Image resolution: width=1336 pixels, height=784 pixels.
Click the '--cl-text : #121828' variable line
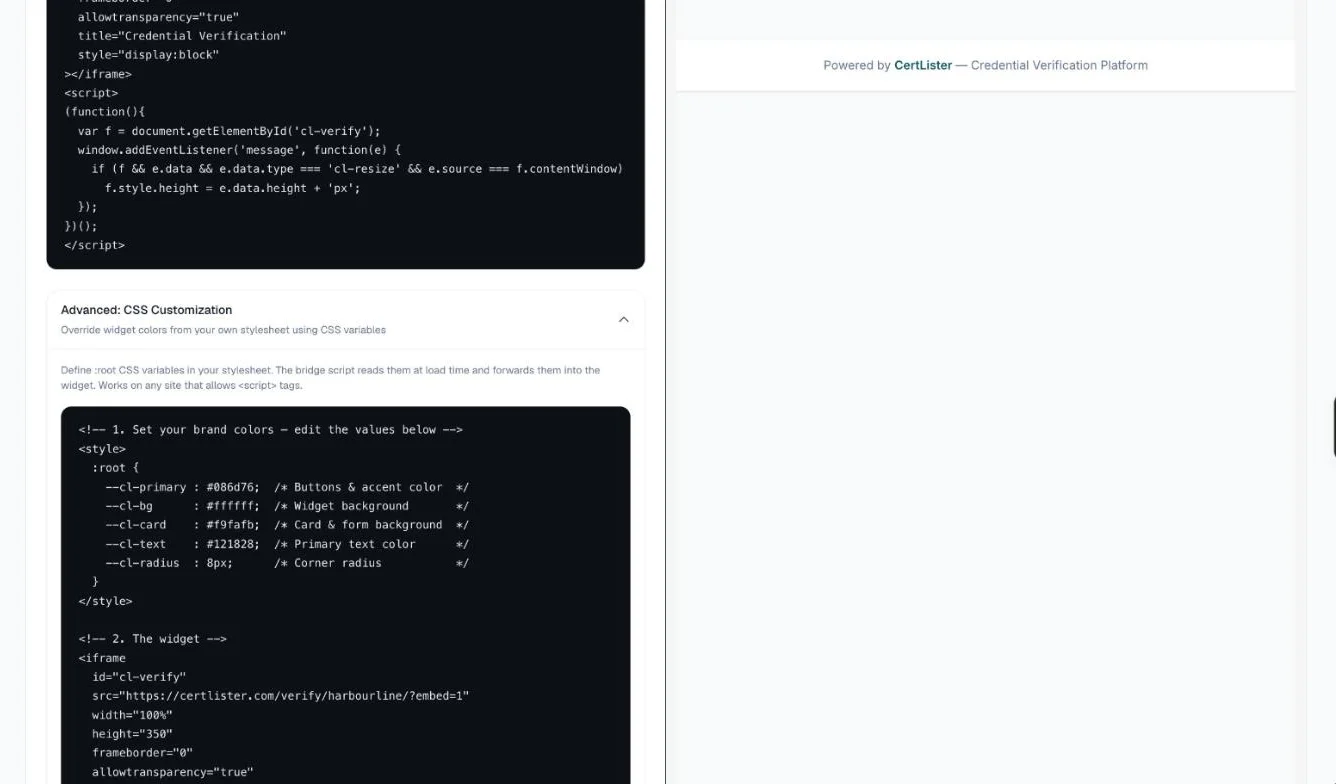click(287, 544)
